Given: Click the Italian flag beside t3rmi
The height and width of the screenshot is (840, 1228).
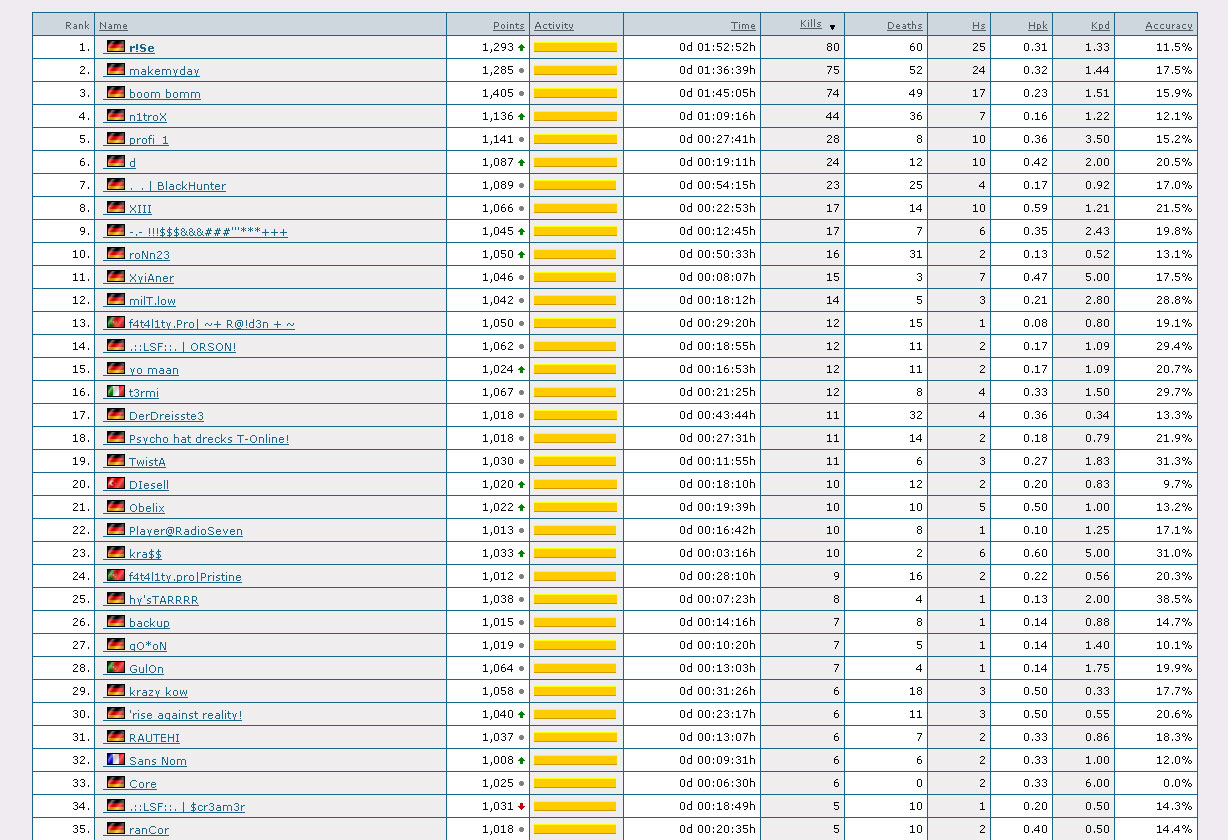Looking at the screenshot, I should [116, 392].
